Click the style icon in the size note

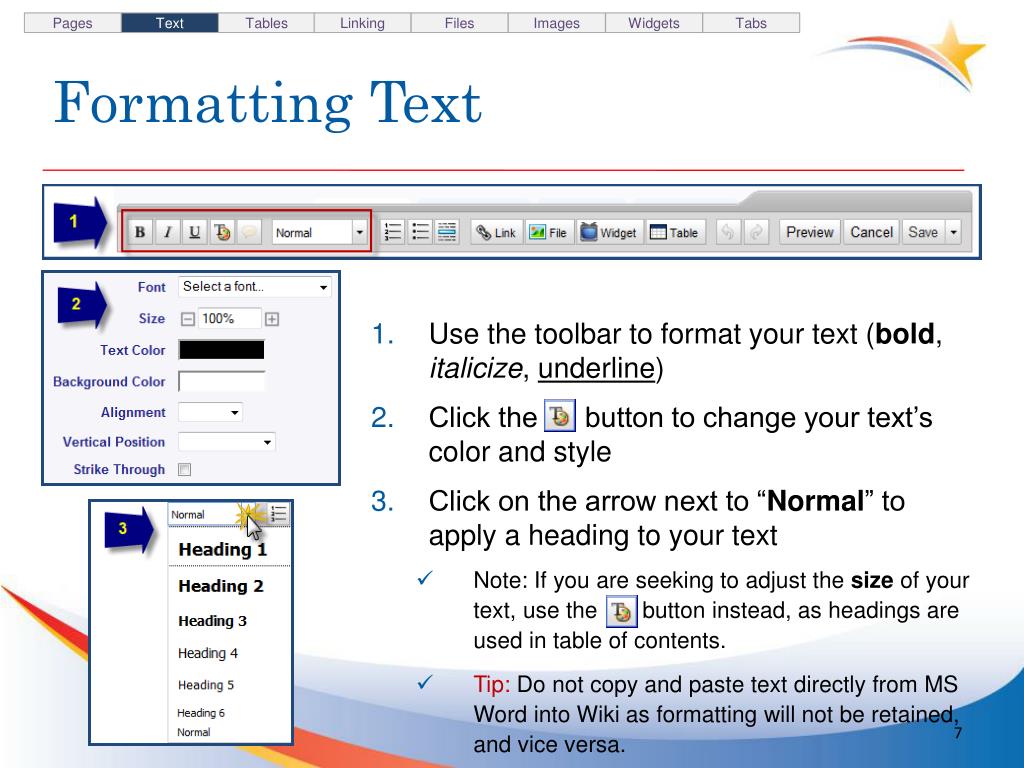[x=622, y=611]
